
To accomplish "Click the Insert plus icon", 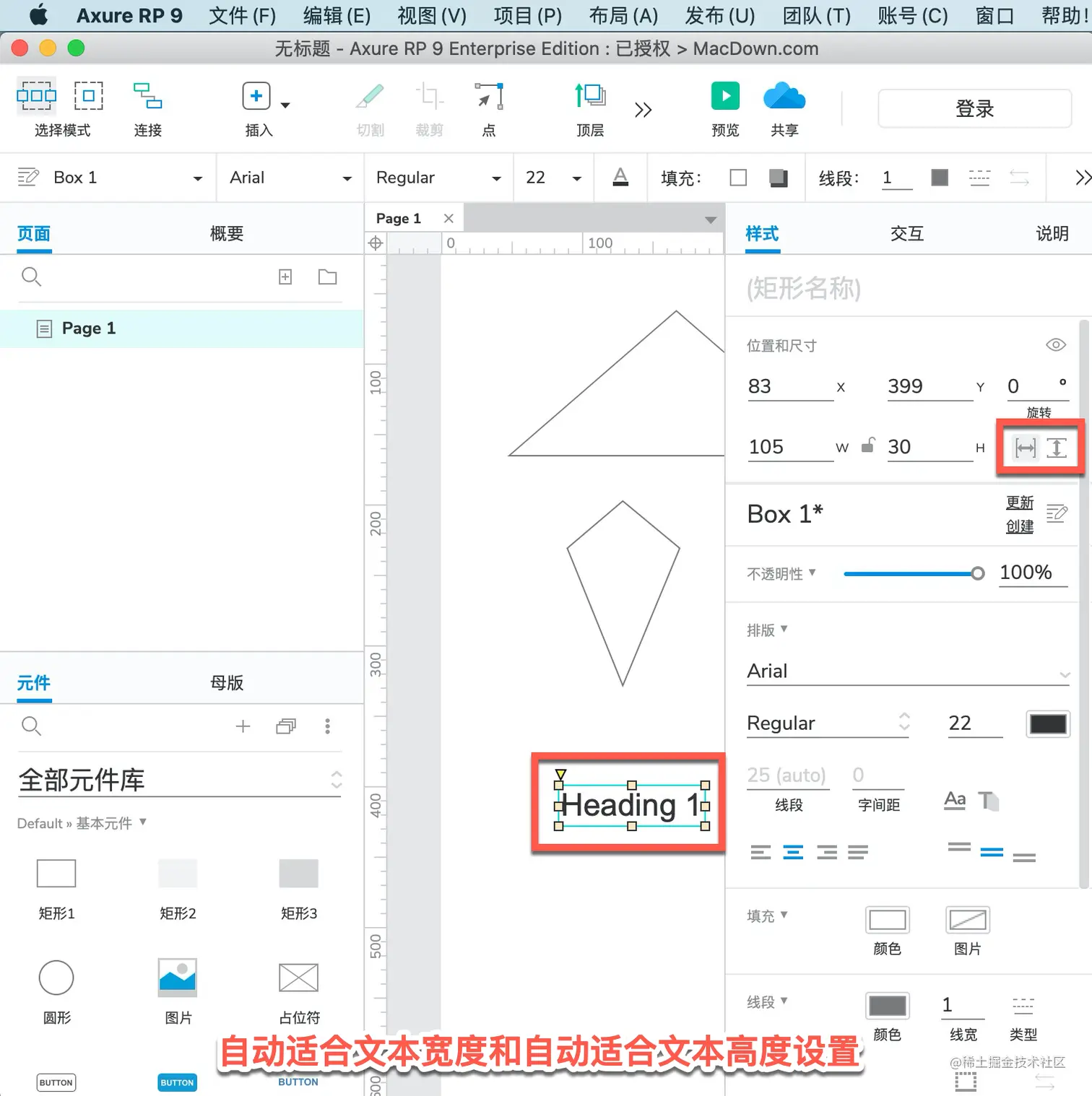I will point(256,96).
